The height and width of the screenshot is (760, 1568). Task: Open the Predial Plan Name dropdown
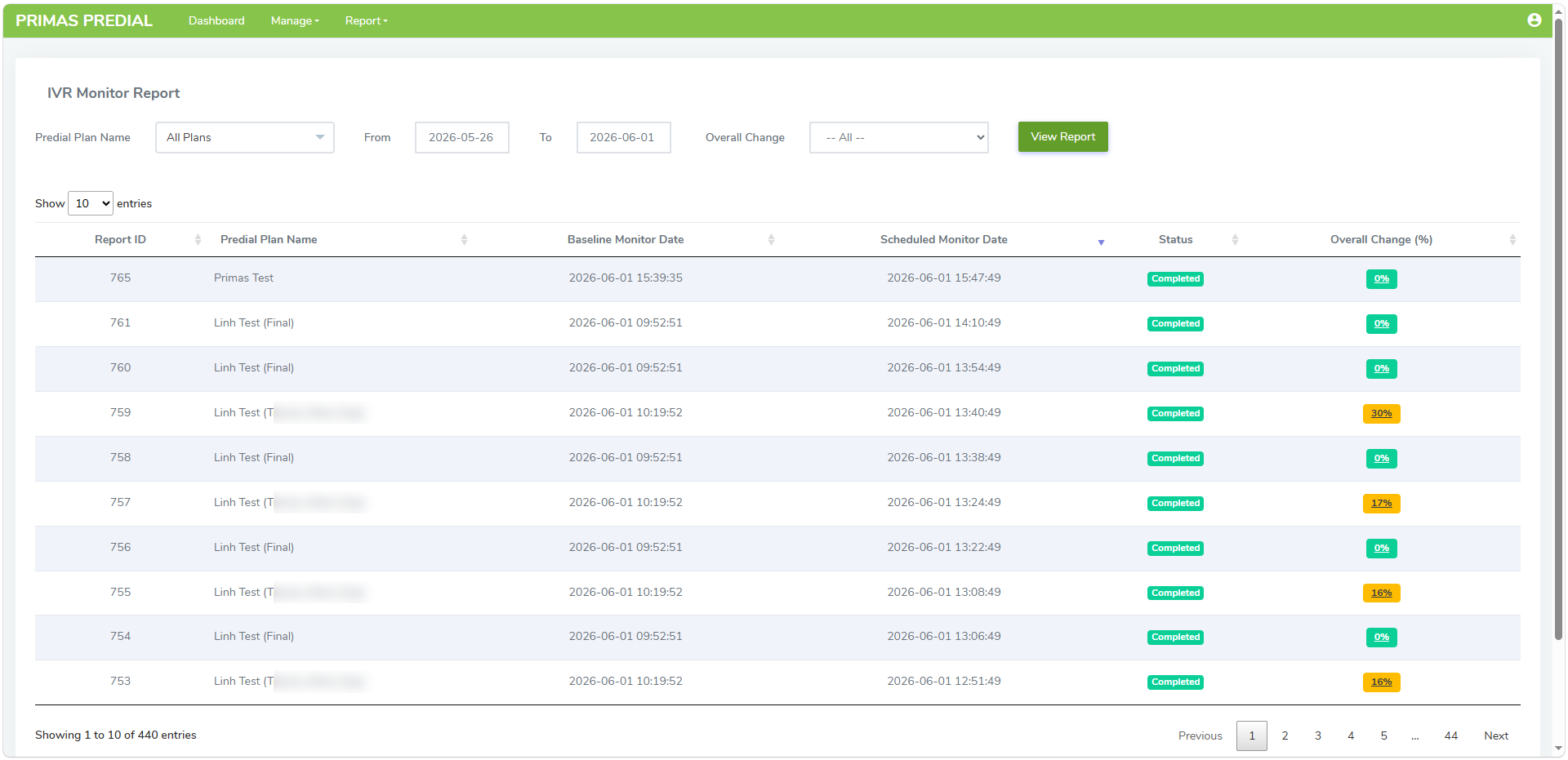(245, 137)
